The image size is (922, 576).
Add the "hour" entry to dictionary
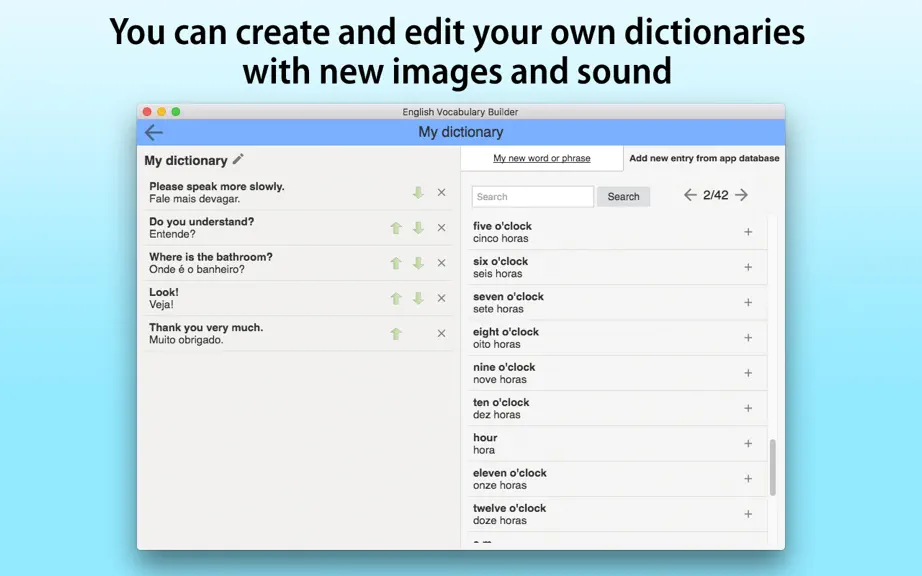[748, 443]
